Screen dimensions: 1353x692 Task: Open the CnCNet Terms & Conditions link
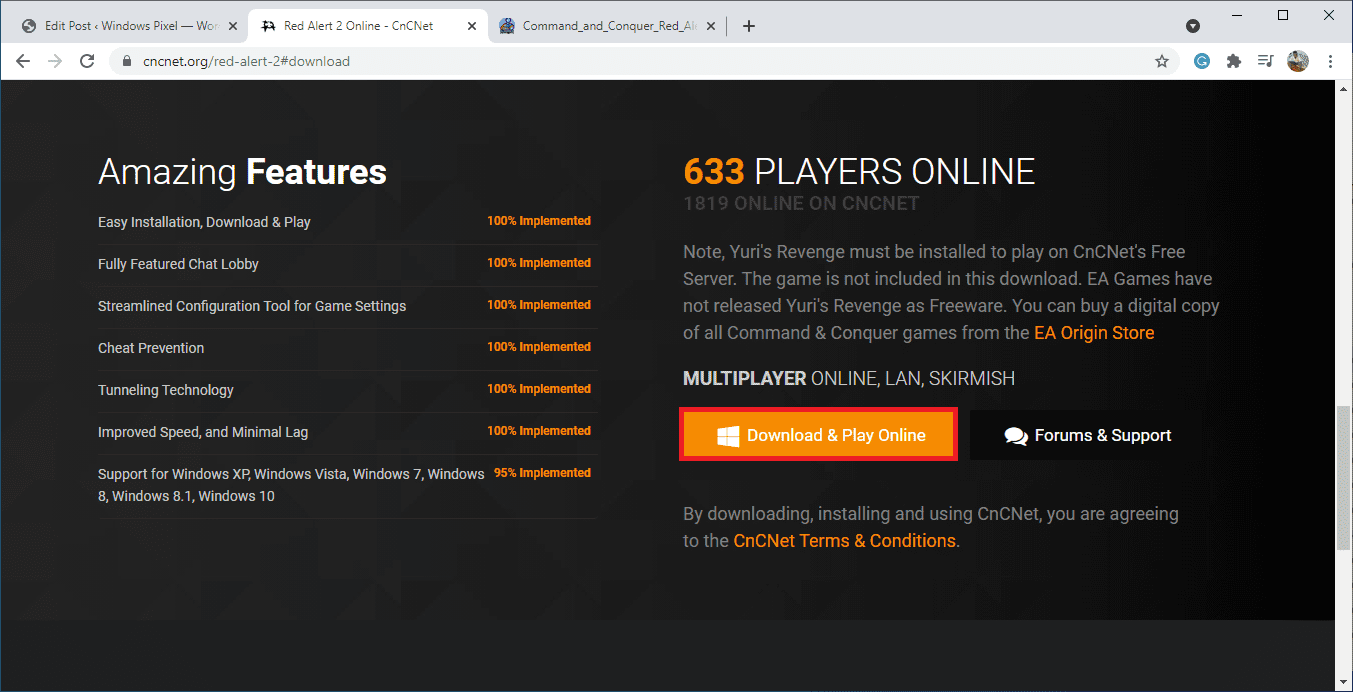[844, 540]
